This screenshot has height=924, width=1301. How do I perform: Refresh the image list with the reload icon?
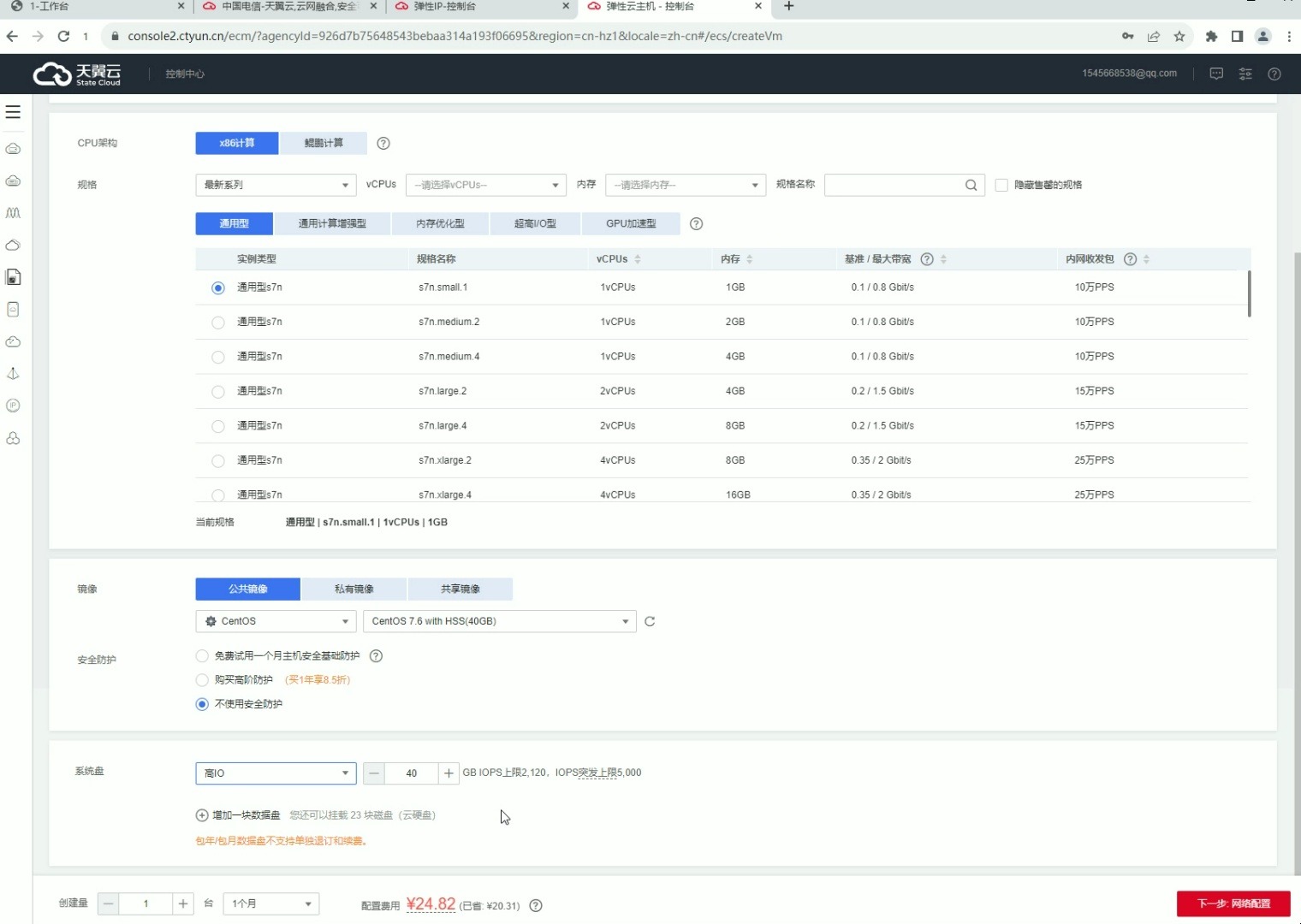650,621
